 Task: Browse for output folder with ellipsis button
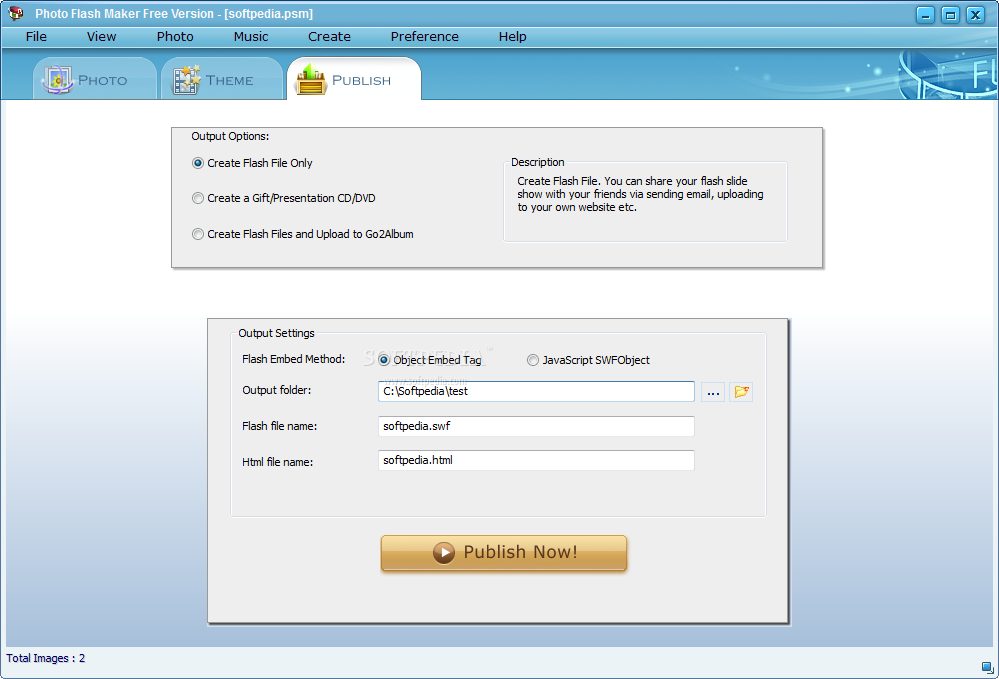(713, 392)
